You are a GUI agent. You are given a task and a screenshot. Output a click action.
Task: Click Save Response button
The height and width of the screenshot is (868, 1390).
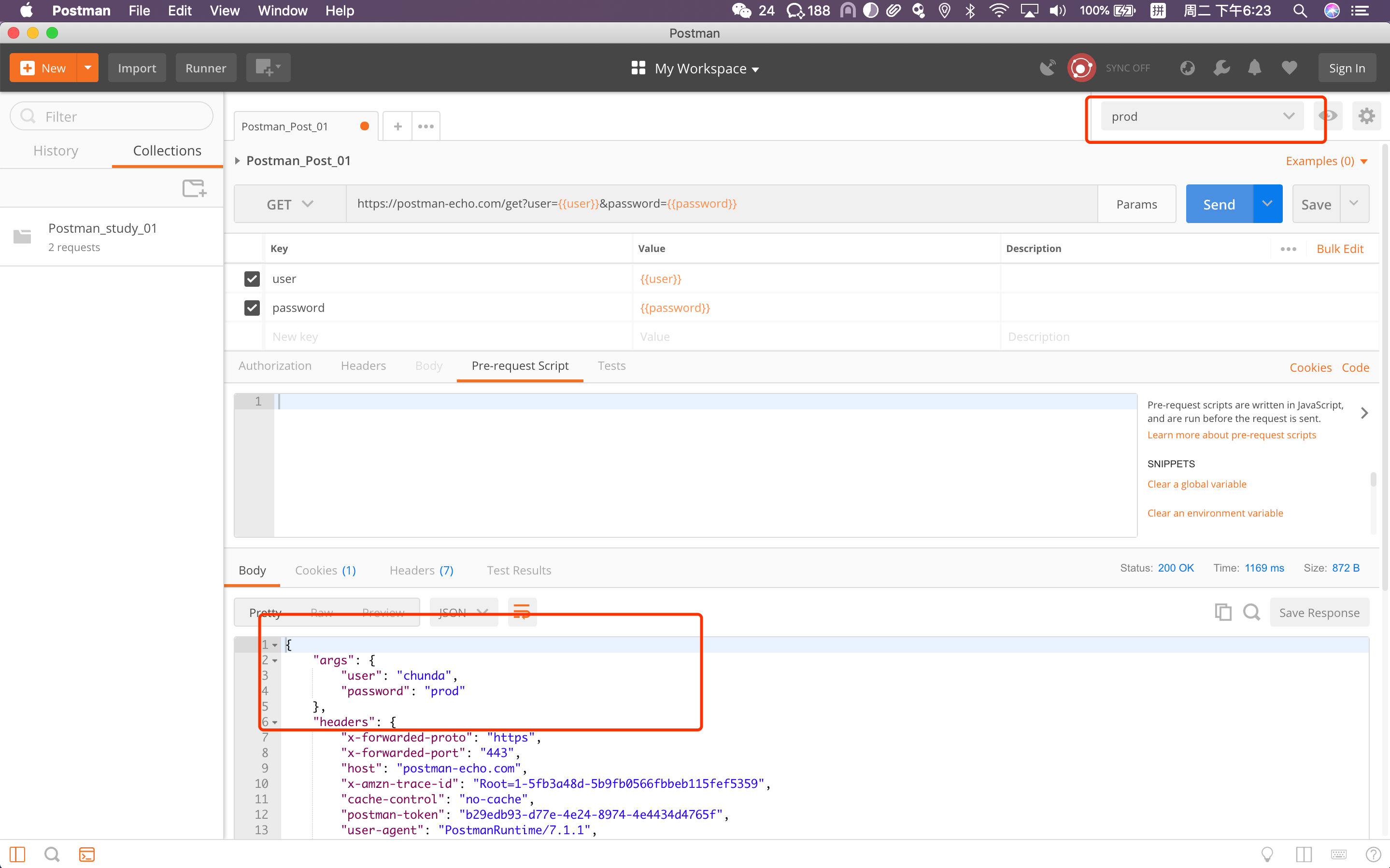click(1319, 613)
